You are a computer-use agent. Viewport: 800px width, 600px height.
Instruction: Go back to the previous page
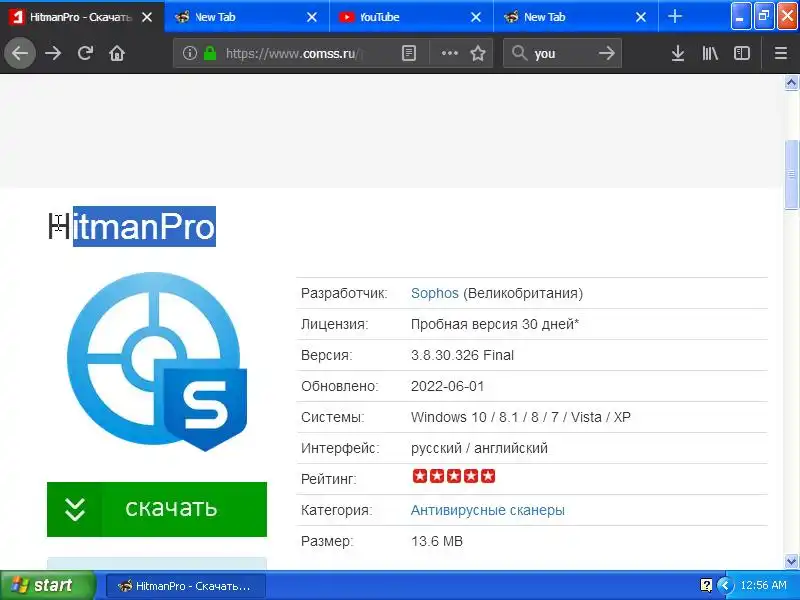20,53
